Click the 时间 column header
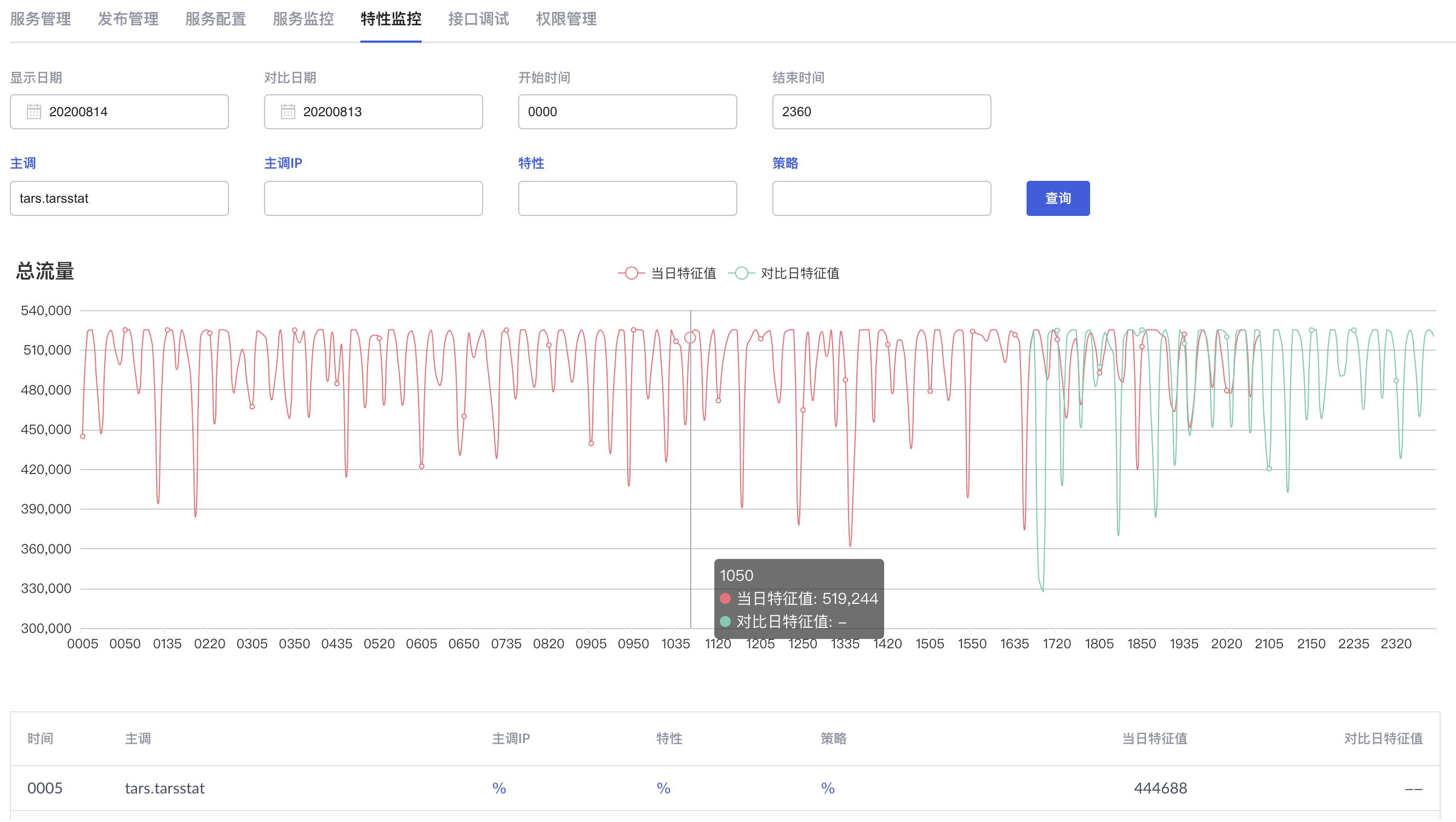 (40, 739)
